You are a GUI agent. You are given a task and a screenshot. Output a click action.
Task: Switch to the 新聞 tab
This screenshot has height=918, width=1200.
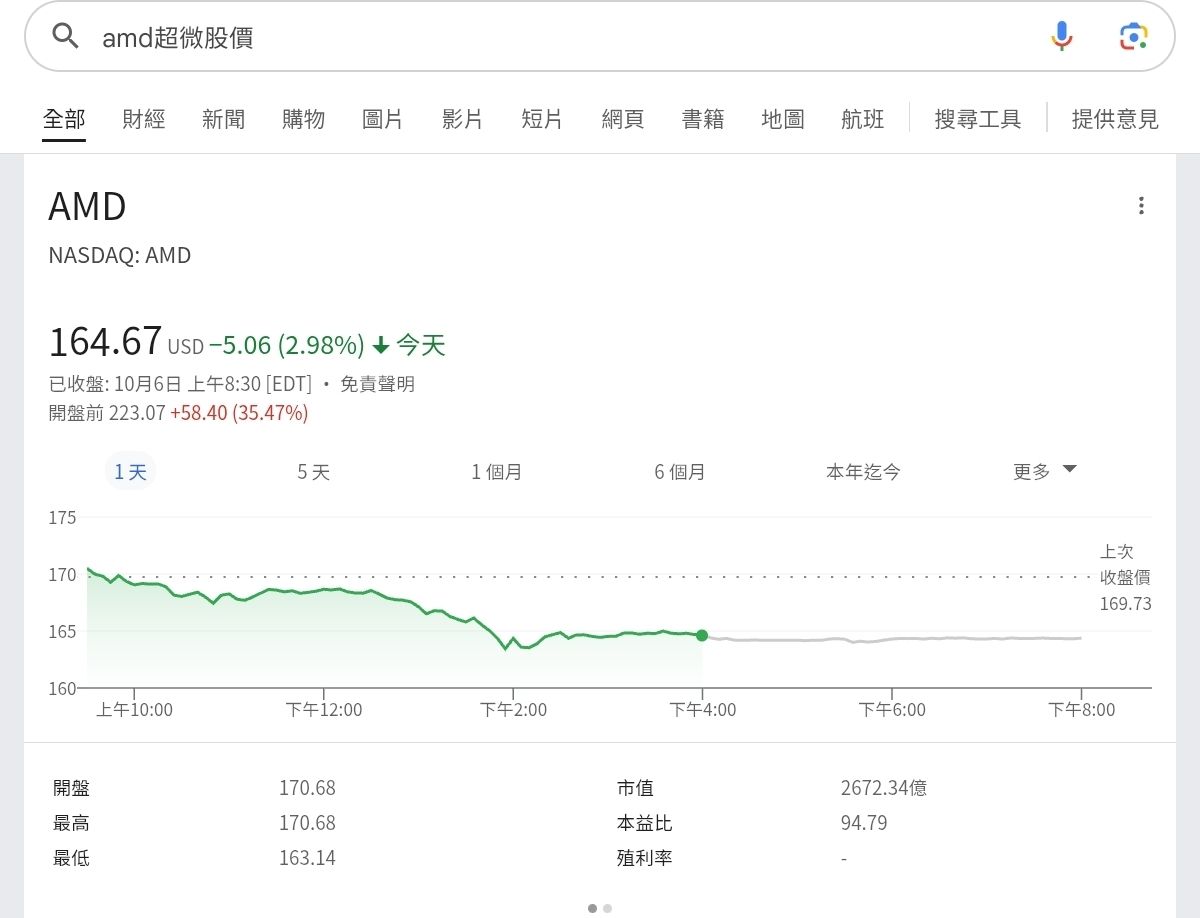pos(224,120)
